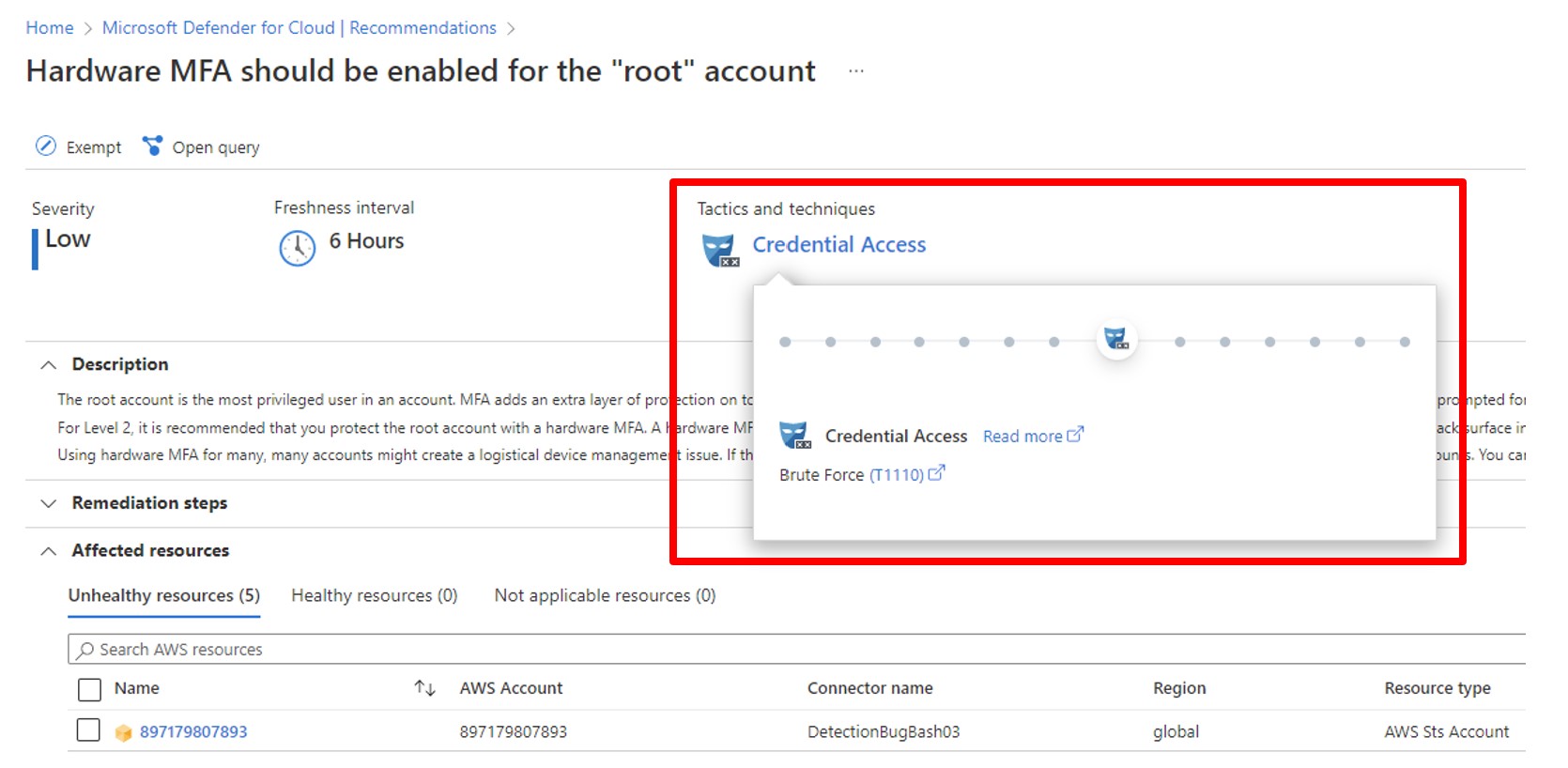Viewport: 1568px width, 768px height.
Task: Click the Exempt icon button
Action: pyautogui.click(x=46, y=146)
